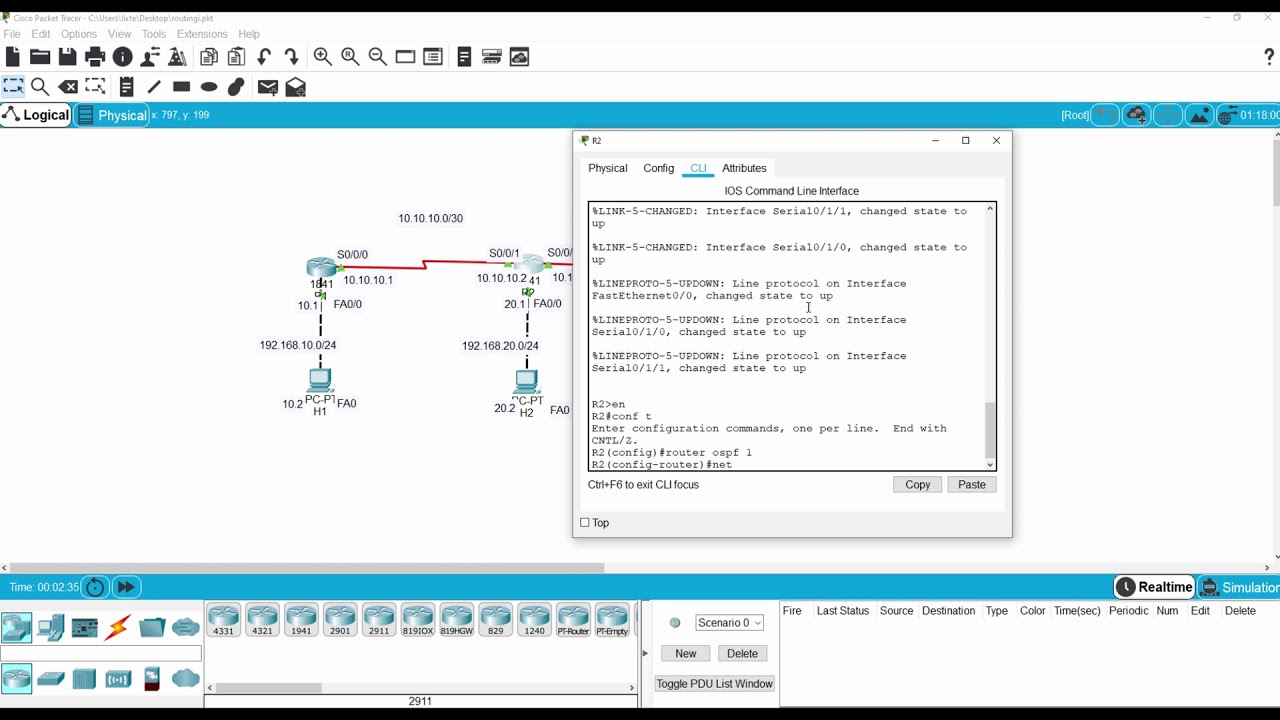Click the Power Cycle Devices button
1280x720 pixels.
click(95, 587)
